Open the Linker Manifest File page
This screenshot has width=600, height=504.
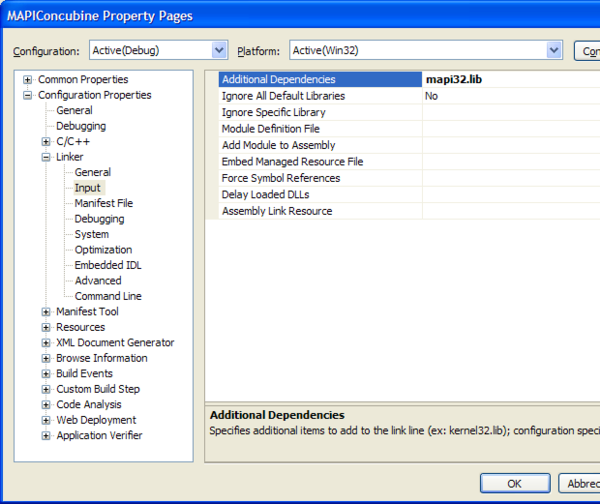click(103, 203)
